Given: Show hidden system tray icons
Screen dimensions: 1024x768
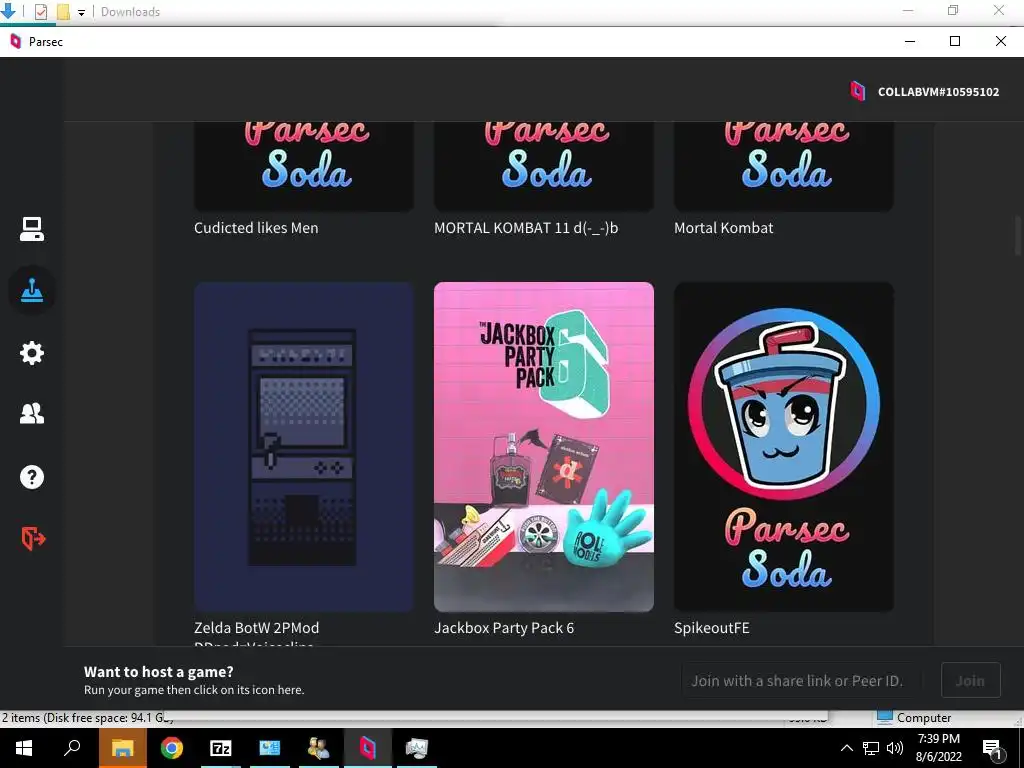Looking at the screenshot, I should (846, 748).
